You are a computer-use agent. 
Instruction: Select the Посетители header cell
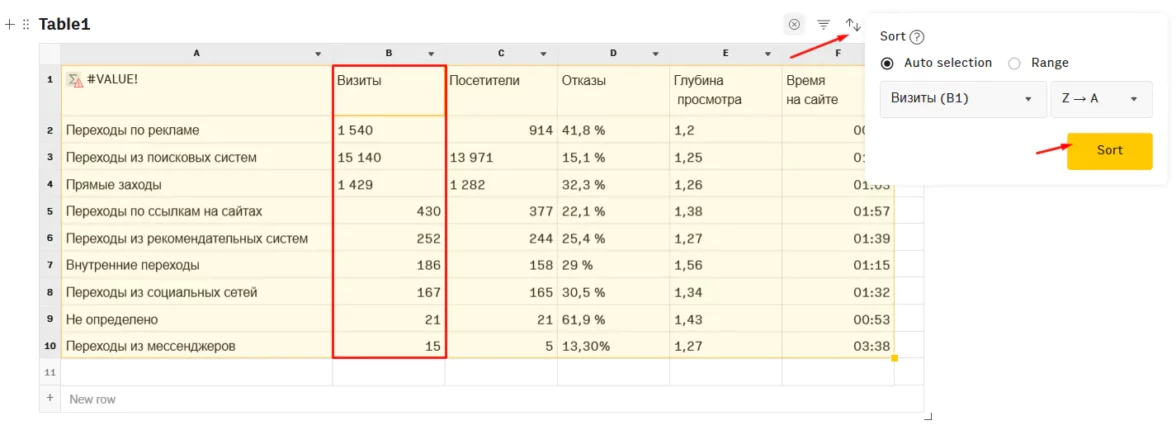coord(501,90)
